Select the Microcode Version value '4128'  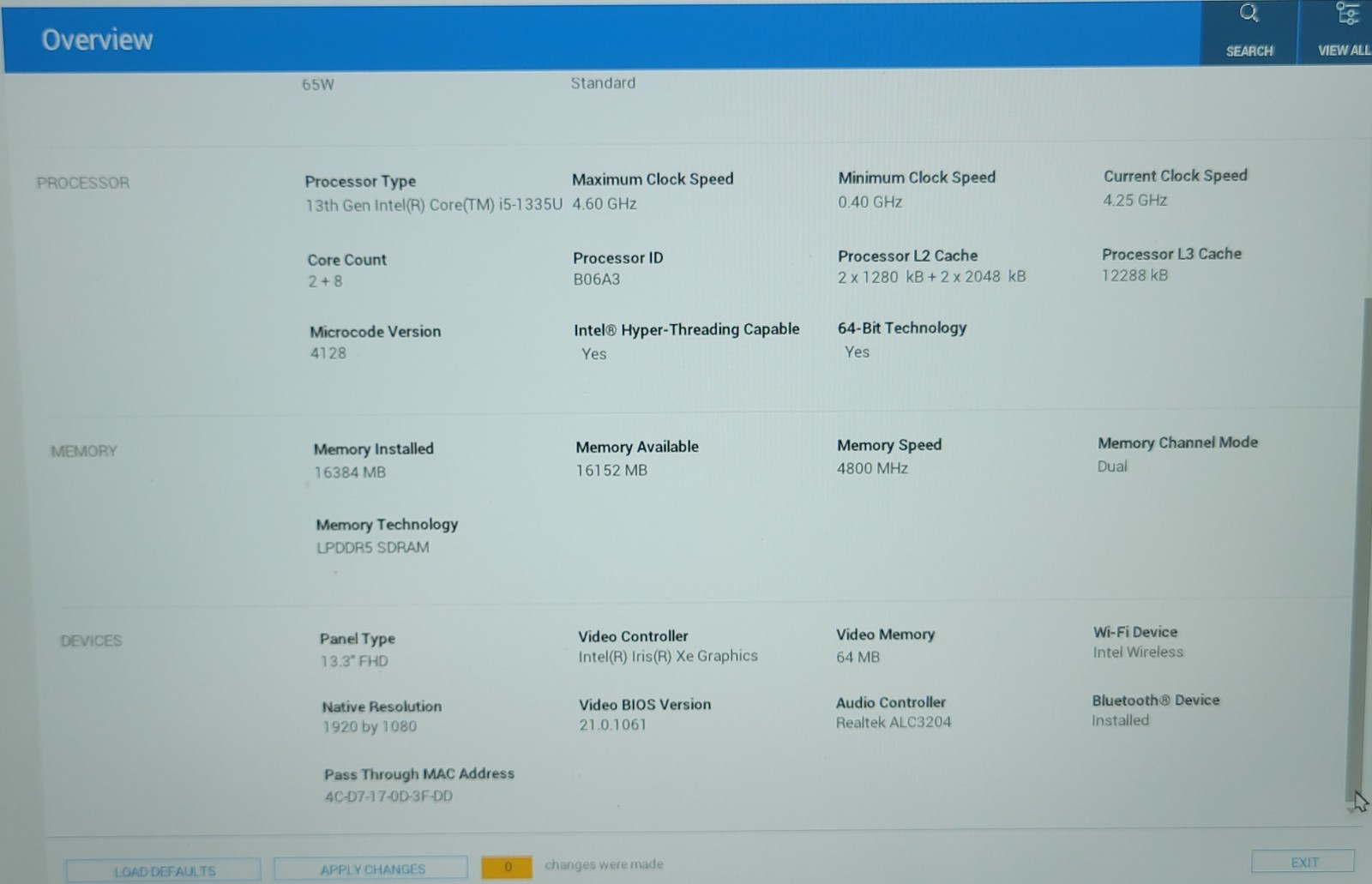point(328,353)
